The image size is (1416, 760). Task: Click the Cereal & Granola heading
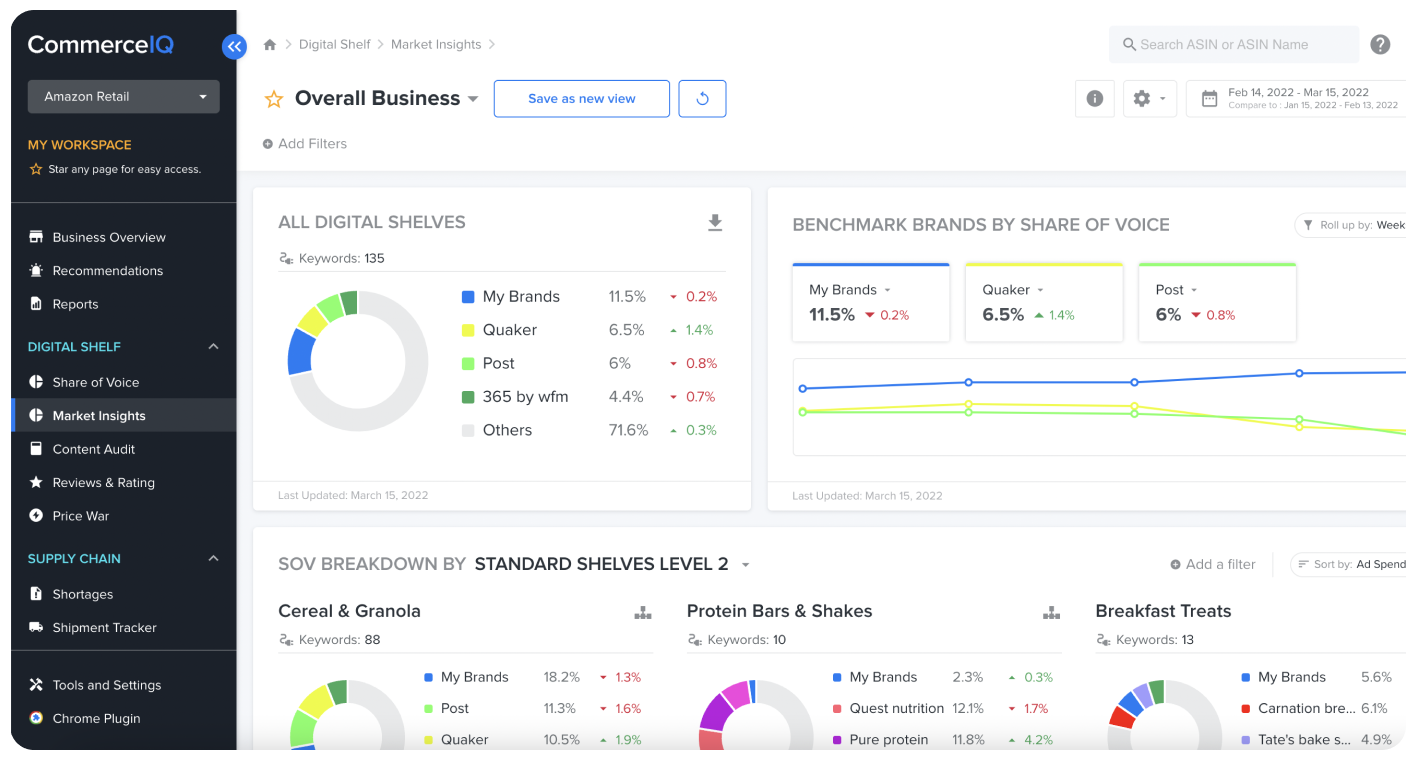(349, 611)
